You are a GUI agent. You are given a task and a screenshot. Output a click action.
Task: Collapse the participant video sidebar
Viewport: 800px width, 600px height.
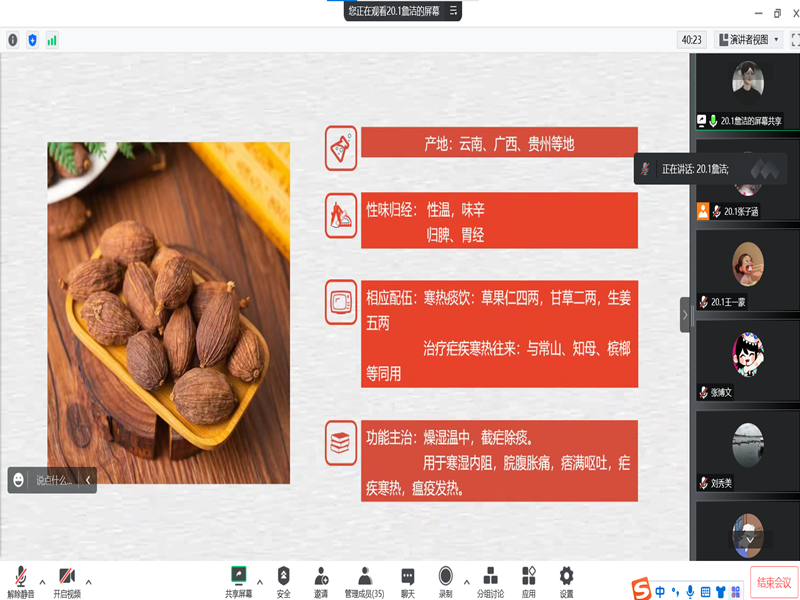[685, 315]
